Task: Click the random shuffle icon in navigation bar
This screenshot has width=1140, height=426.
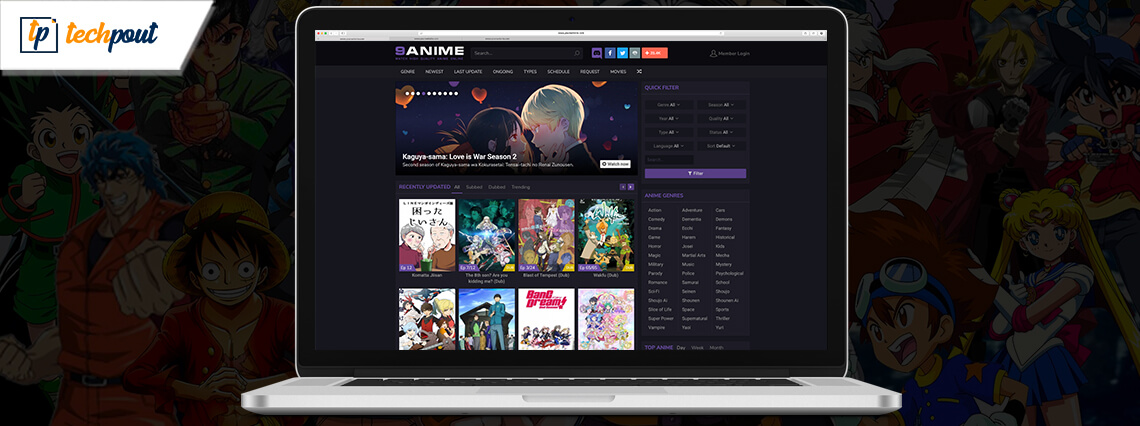Action: 640,72
